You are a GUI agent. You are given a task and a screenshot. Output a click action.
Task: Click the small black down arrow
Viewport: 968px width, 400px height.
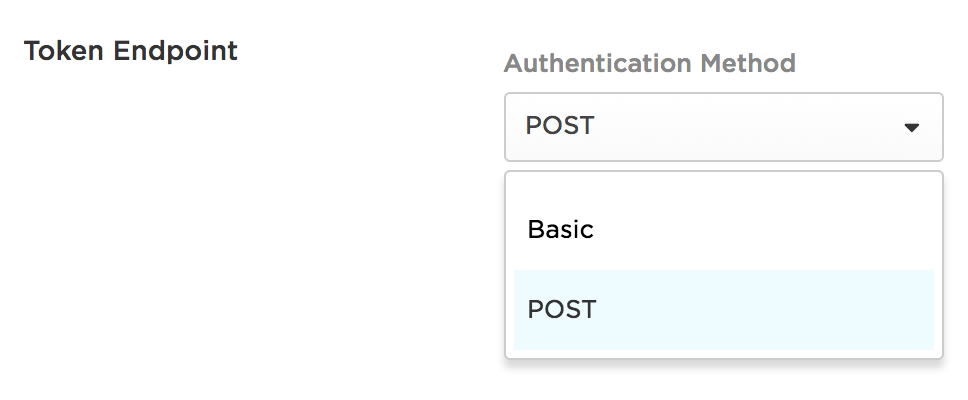911,128
